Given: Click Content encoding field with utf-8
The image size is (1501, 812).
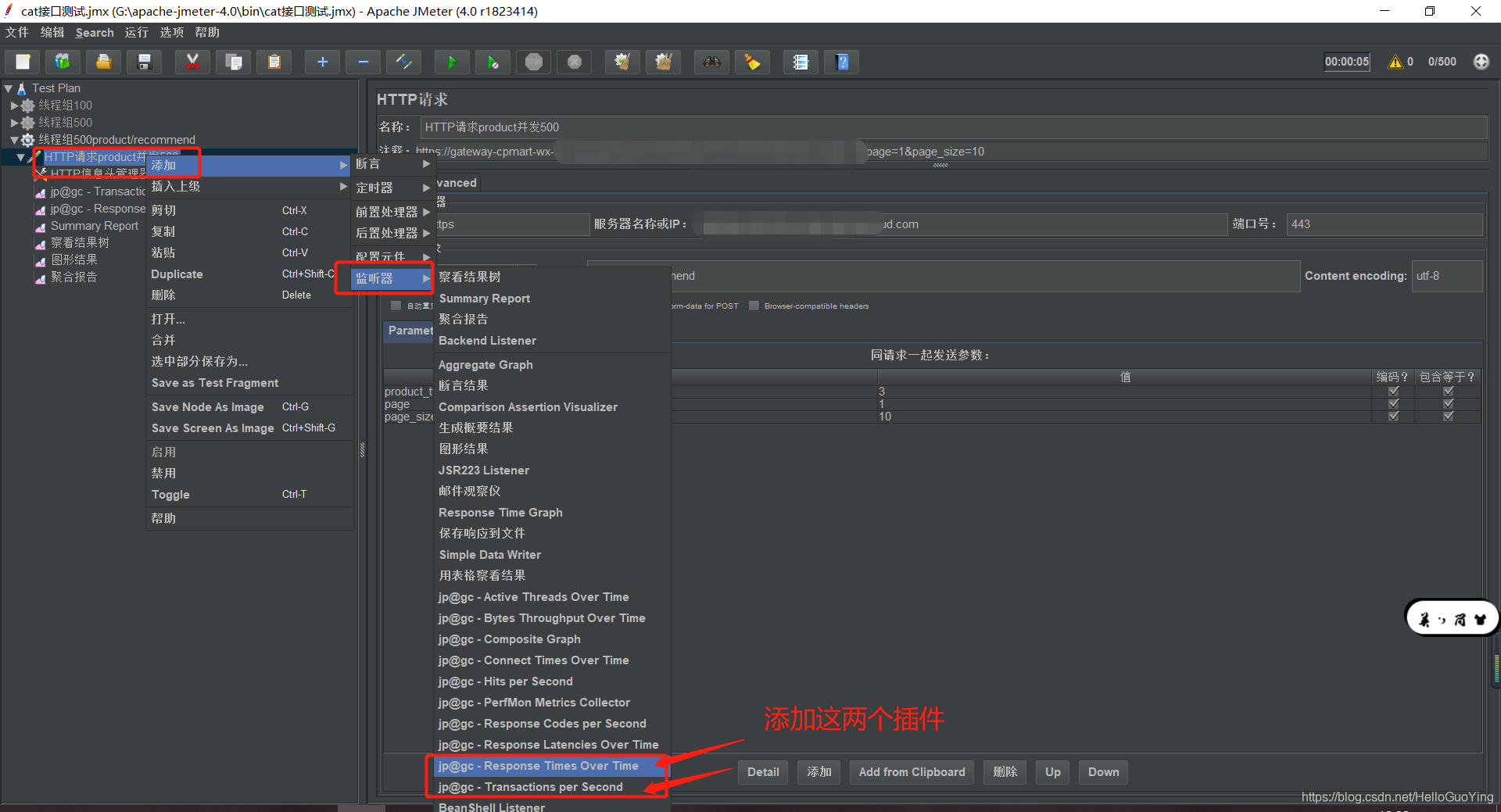Looking at the screenshot, I should 1447,276.
